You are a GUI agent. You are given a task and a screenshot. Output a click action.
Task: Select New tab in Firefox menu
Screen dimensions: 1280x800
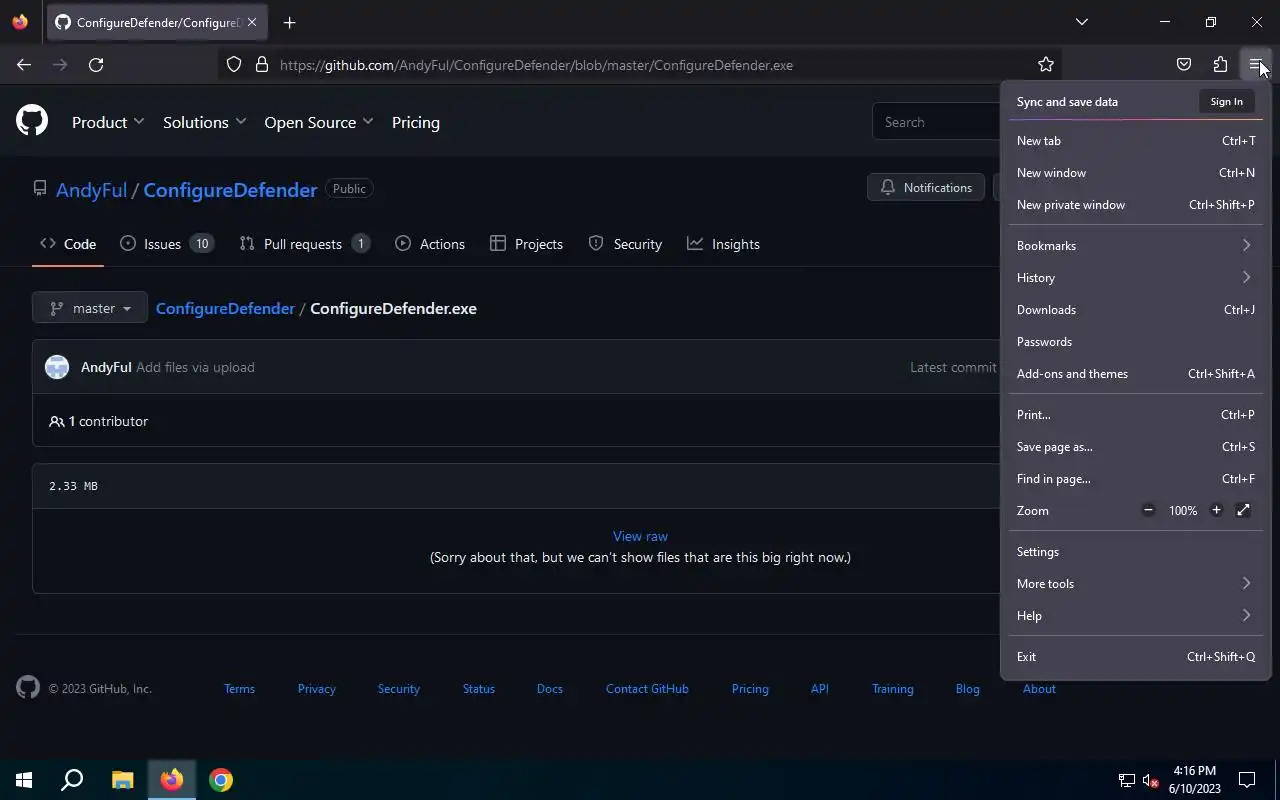(x=1135, y=141)
